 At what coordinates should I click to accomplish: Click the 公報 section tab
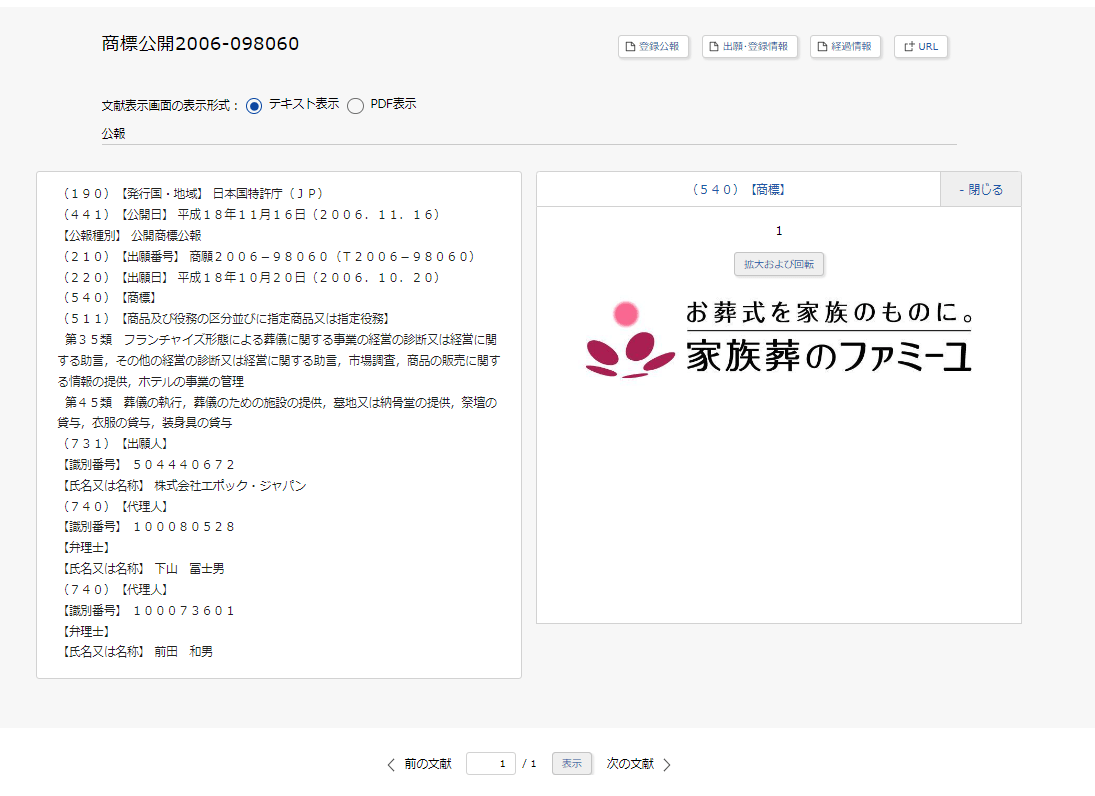coord(113,133)
